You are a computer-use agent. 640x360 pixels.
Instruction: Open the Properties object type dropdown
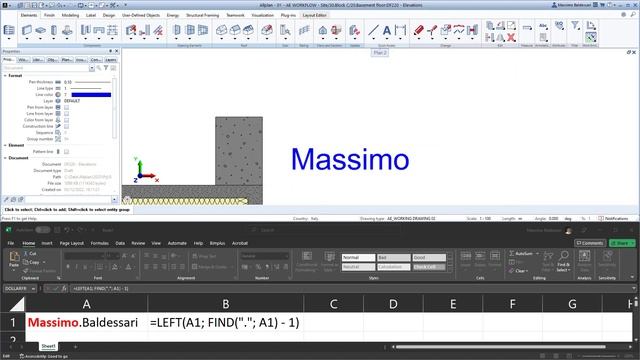click(x=92, y=68)
